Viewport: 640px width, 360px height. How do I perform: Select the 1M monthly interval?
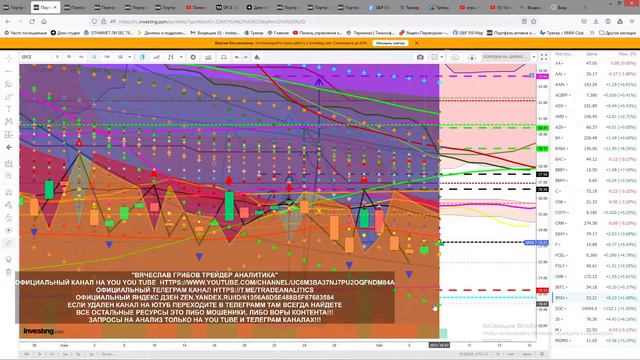point(120,57)
